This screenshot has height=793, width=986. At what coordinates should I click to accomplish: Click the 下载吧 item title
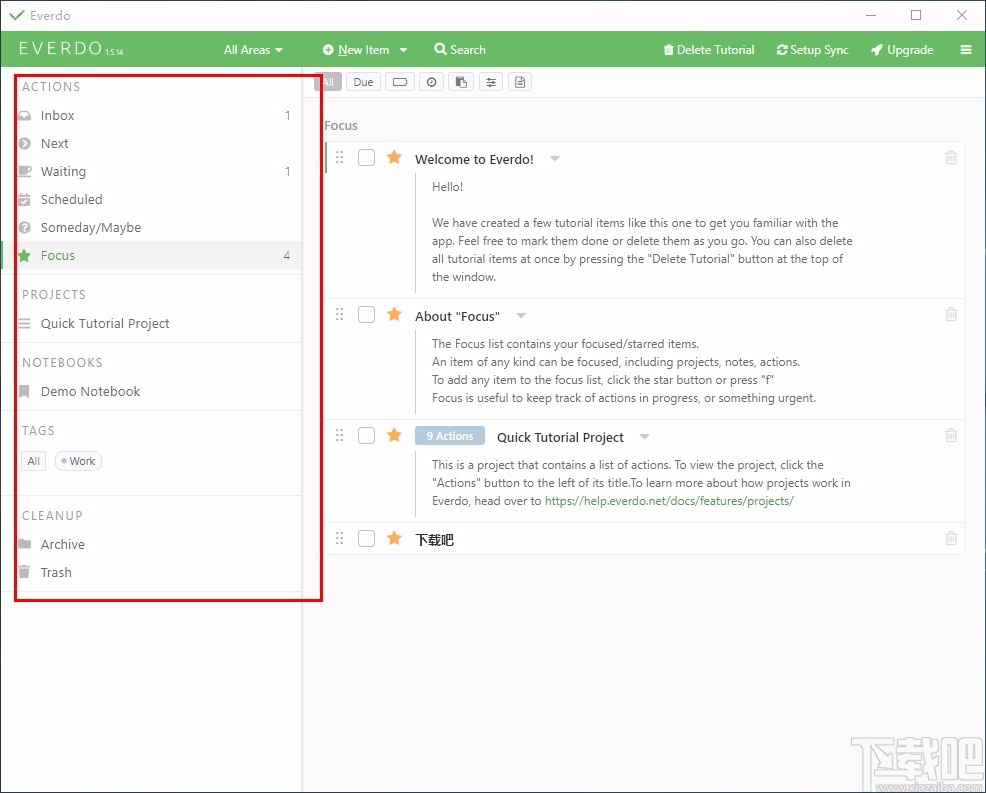(x=435, y=540)
